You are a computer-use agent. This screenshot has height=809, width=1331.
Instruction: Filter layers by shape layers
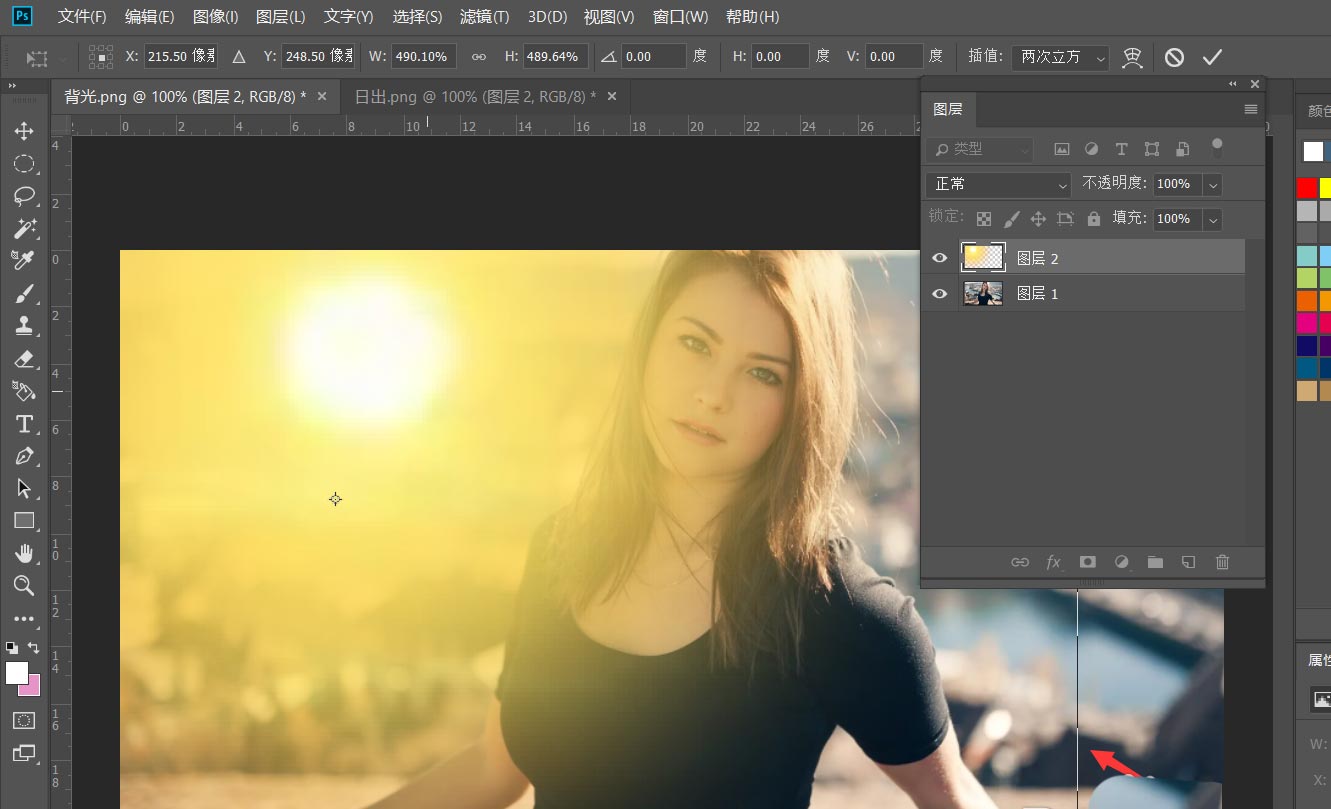point(1152,149)
